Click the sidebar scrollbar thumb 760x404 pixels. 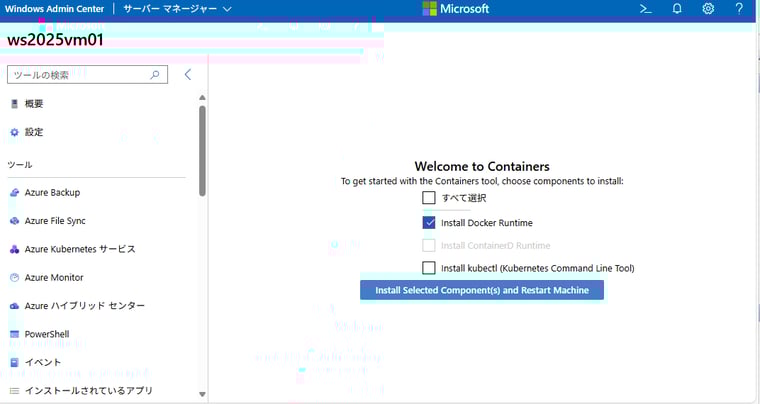point(203,151)
